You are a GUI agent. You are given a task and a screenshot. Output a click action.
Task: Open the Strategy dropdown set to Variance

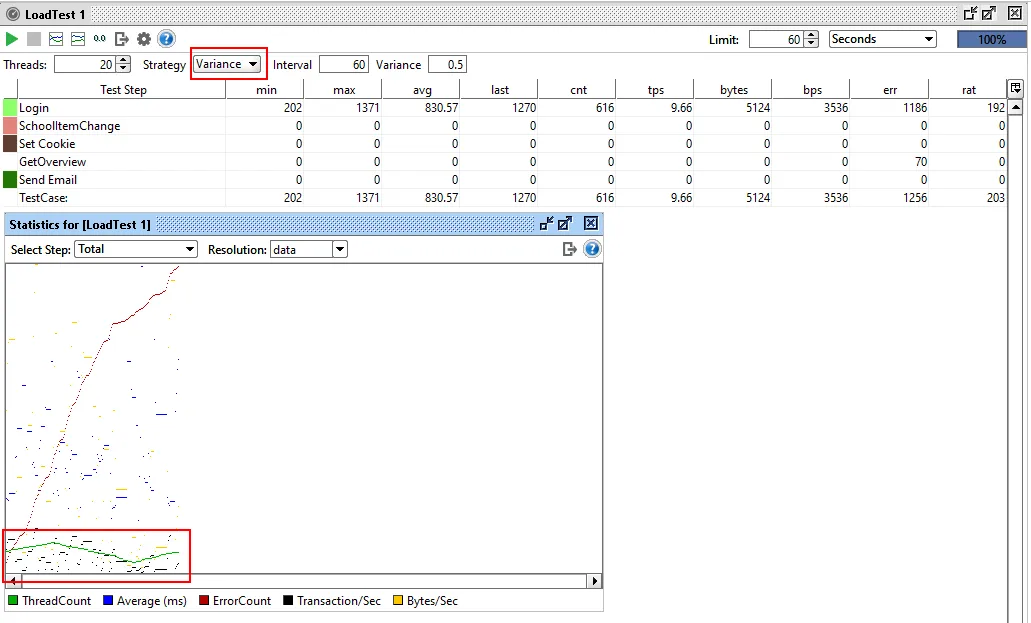tap(228, 64)
